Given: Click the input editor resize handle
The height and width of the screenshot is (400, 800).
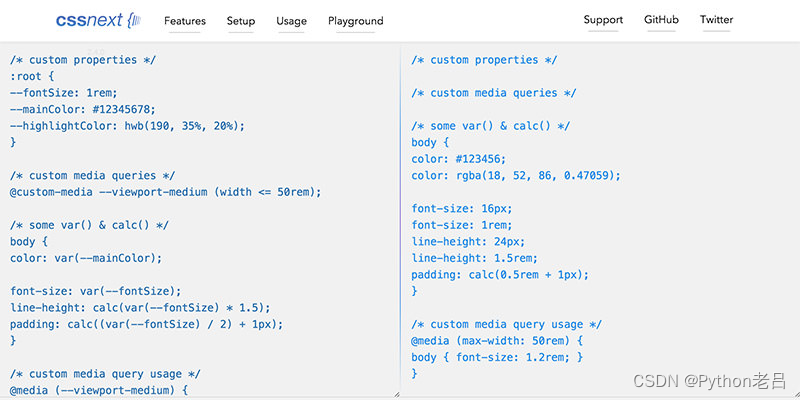Looking at the screenshot, I should [x=395, y=394].
